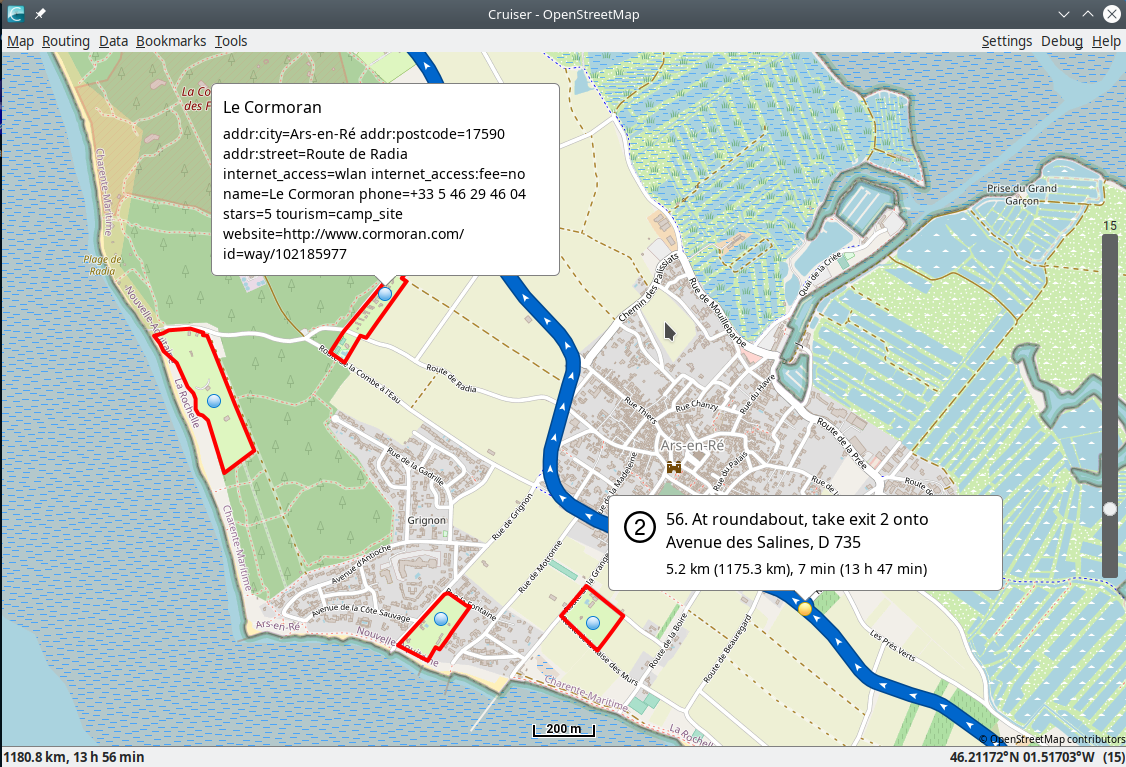Click the phone=+33 5 46 29 46 04 text
The height and width of the screenshot is (767, 1126).
pyautogui.click(x=442, y=194)
